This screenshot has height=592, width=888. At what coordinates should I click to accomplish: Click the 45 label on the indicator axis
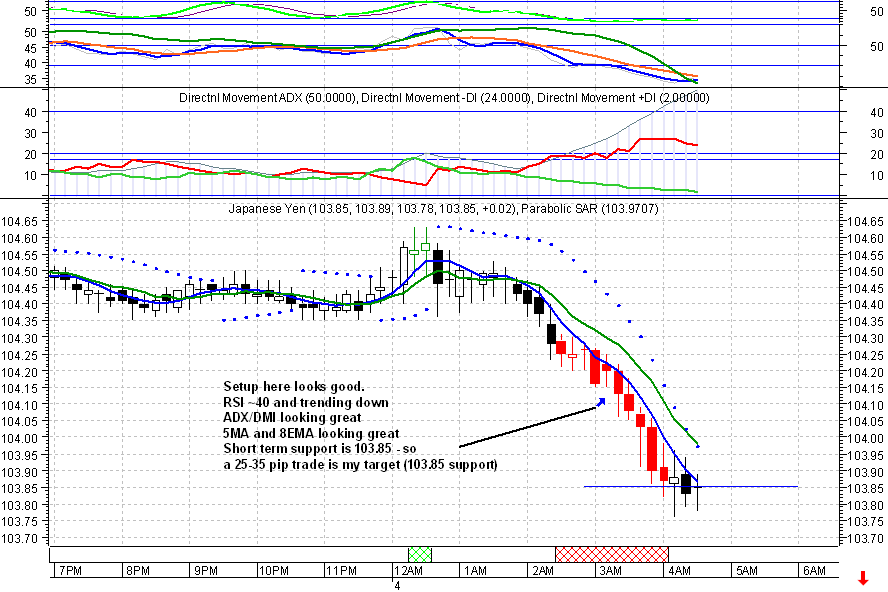(31, 48)
